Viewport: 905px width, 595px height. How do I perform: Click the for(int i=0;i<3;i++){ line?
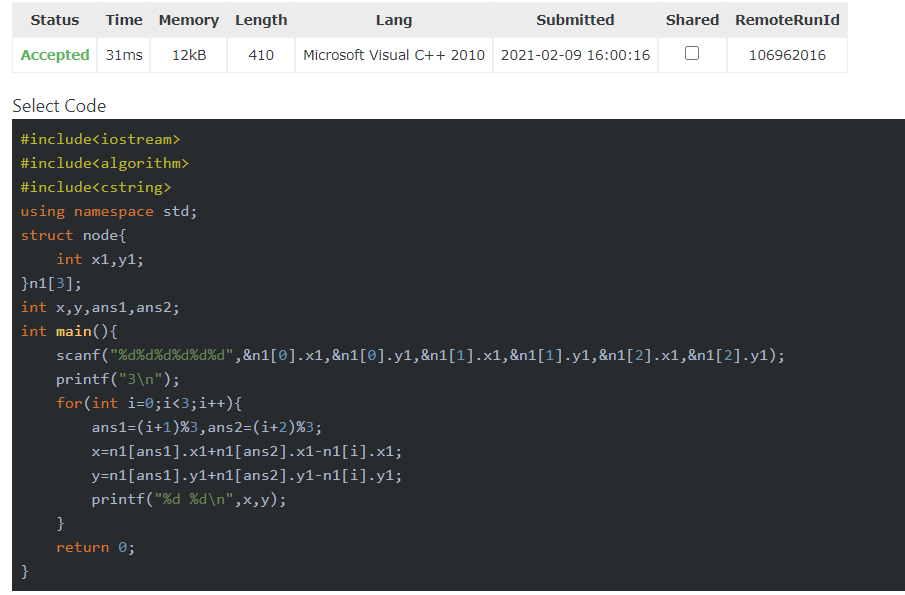click(x=149, y=403)
